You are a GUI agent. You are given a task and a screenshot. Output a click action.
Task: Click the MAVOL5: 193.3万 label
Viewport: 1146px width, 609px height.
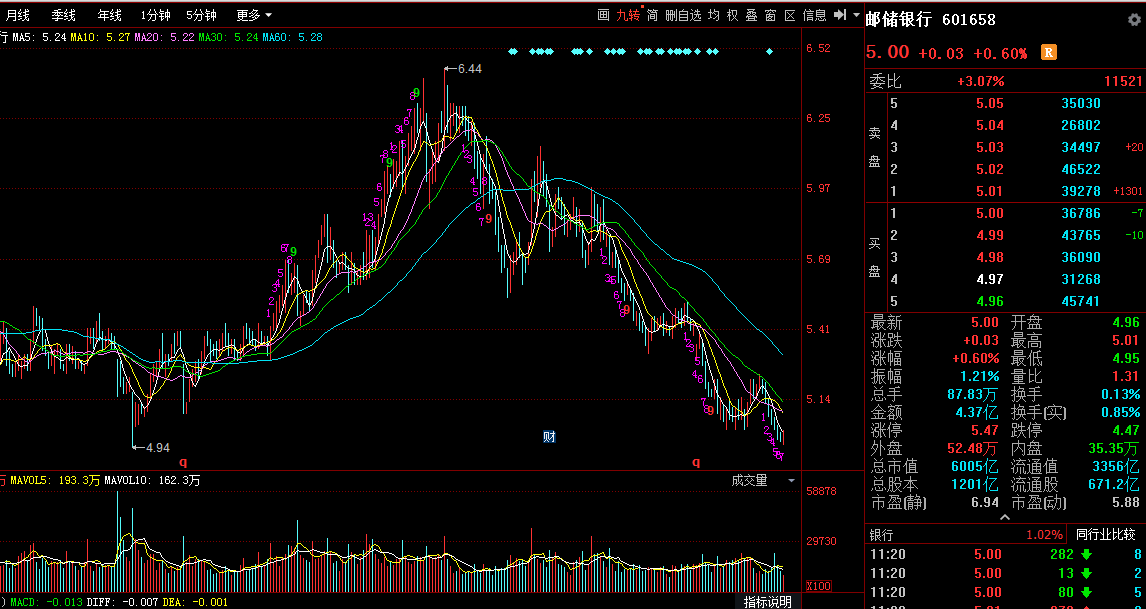click(55, 480)
